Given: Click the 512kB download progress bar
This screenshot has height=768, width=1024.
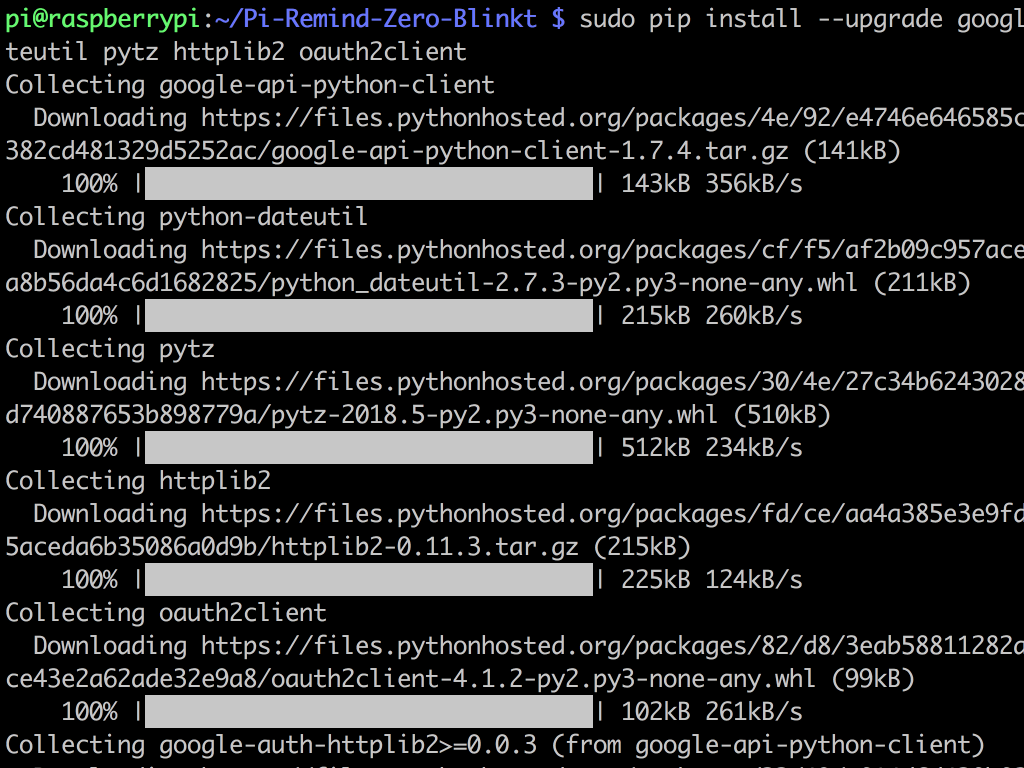Looking at the screenshot, I should [368, 447].
